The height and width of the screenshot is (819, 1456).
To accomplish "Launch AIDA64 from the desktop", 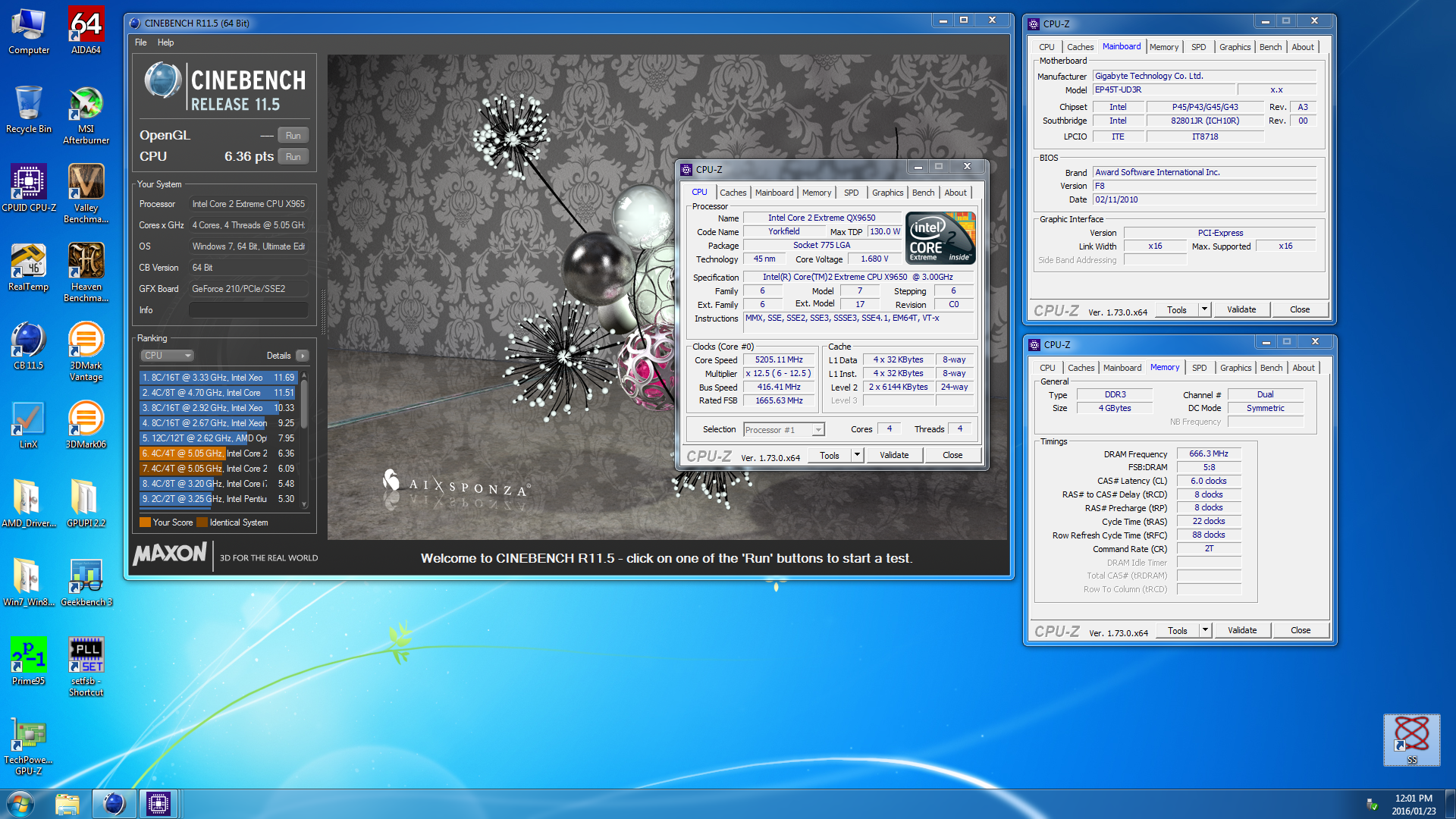I will click(86, 31).
